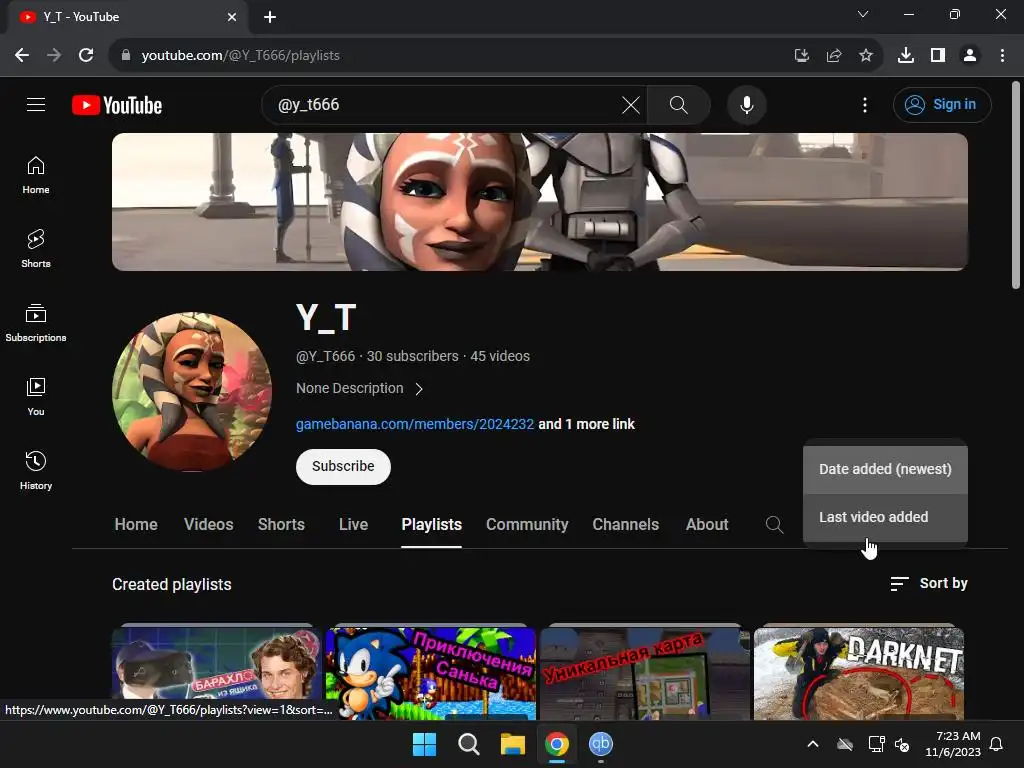Click the @y_t666 search input field
The height and width of the screenshot is (768, 1024).
coord(444,104)
